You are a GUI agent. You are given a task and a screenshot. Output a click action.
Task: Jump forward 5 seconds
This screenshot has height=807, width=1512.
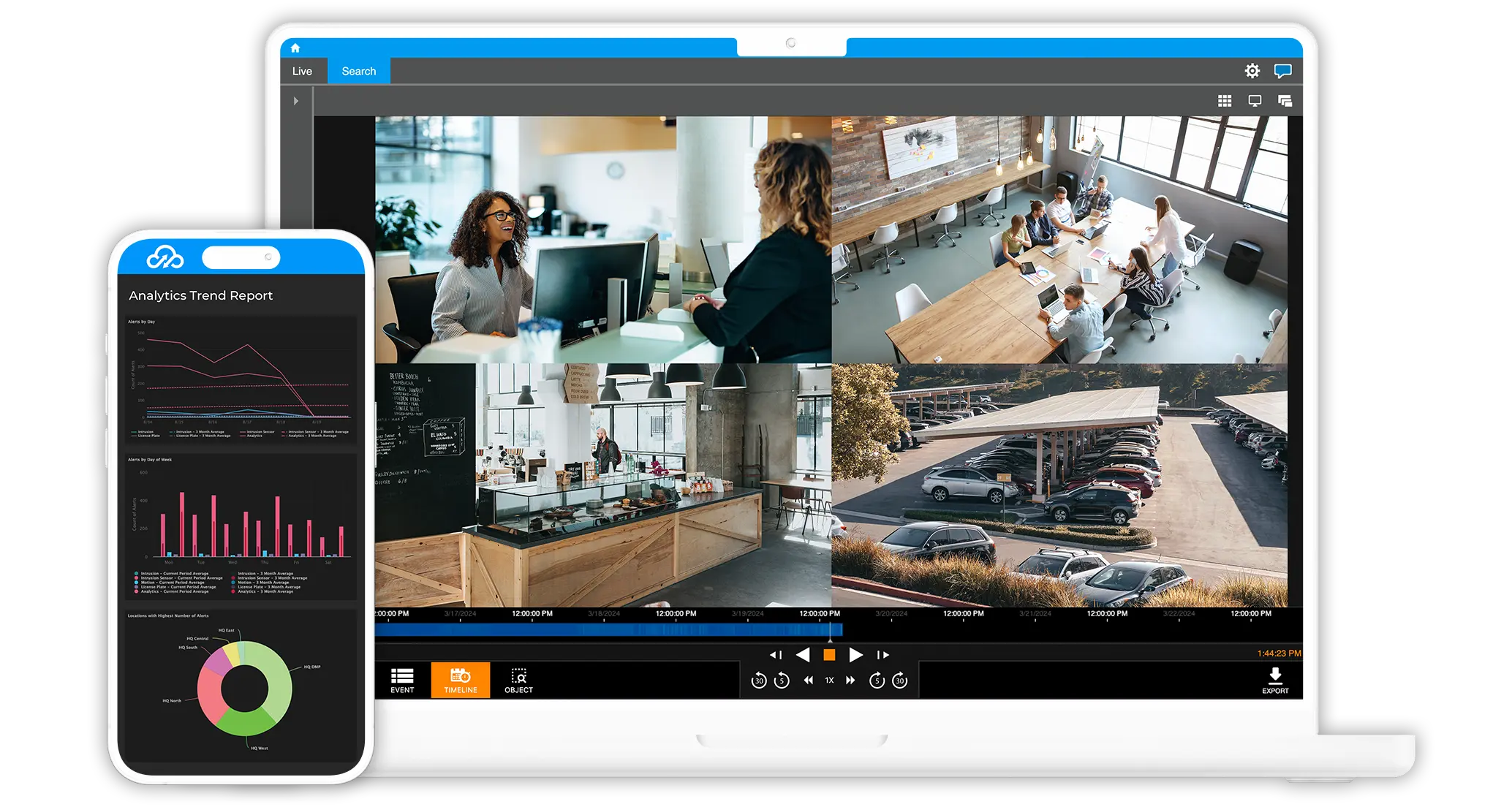tap(877, 681)
